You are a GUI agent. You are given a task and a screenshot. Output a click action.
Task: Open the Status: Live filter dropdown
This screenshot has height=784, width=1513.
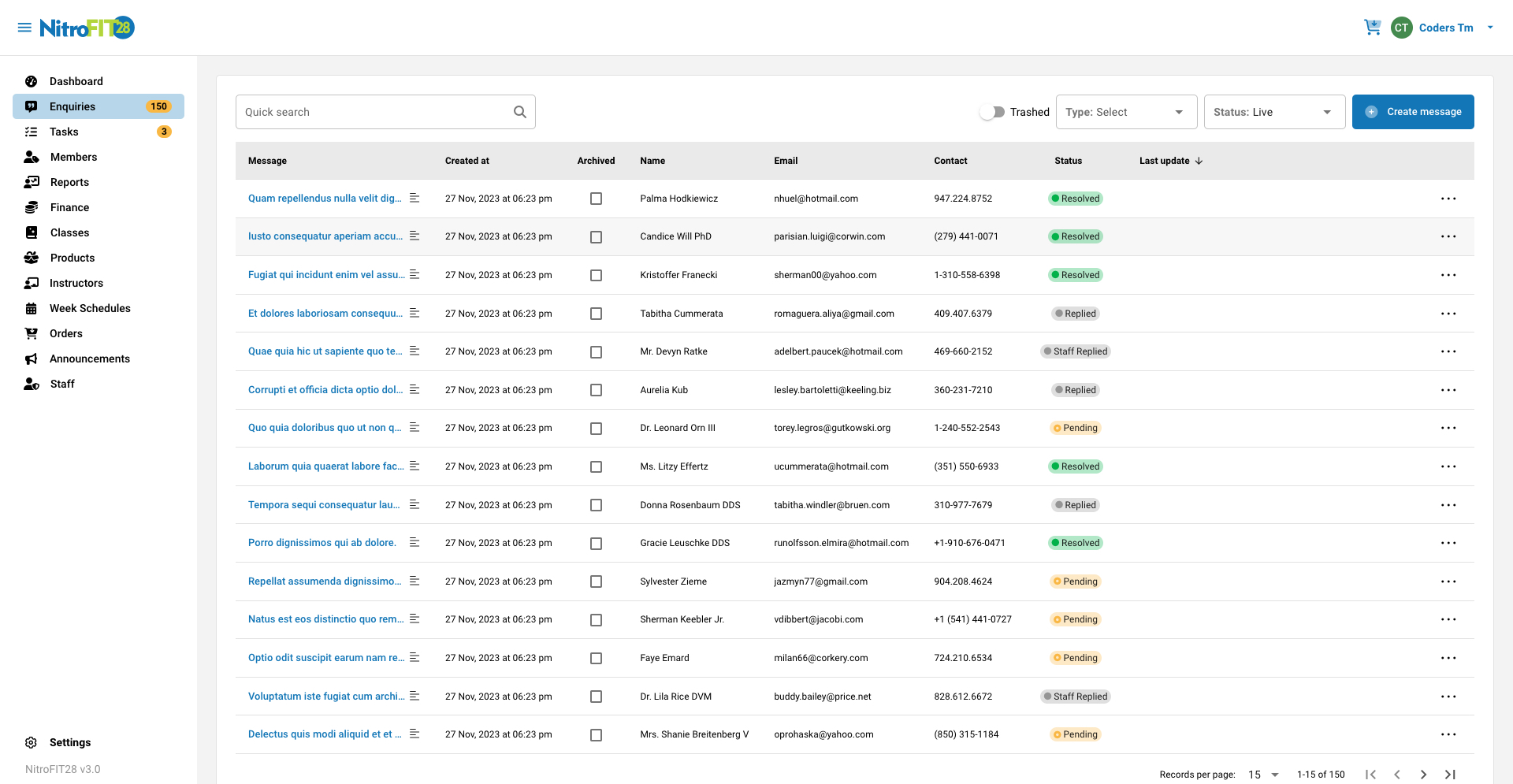coord(1274,112)
